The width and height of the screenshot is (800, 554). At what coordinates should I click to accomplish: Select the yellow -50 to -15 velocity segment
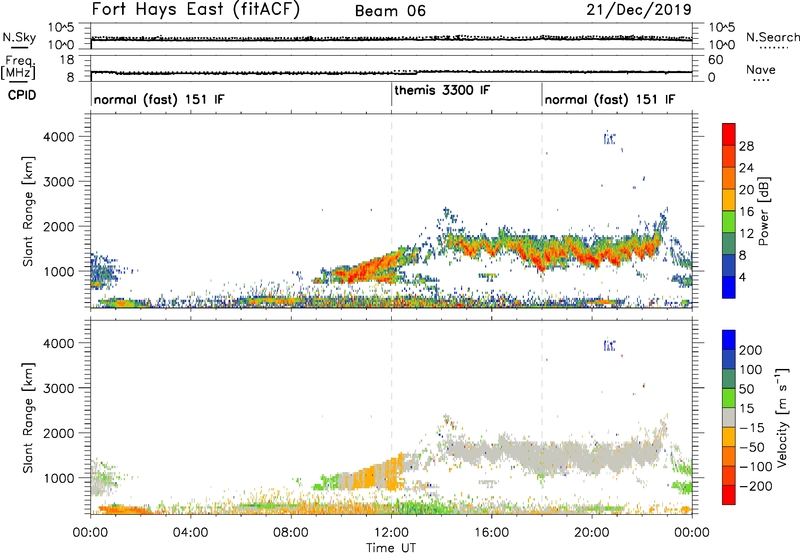tap(729, 437)
